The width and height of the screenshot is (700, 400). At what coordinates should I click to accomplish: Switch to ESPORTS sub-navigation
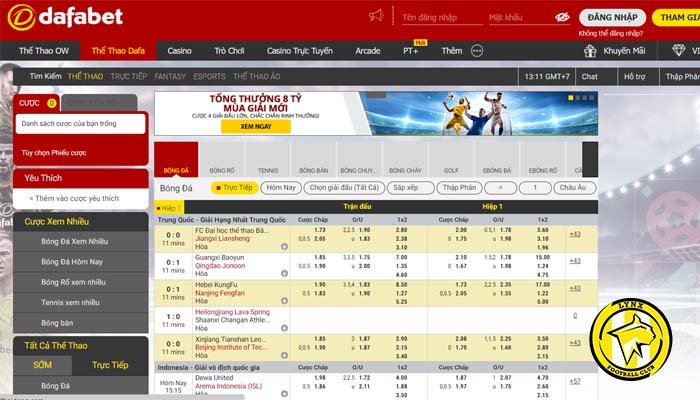tap(209, 76)
